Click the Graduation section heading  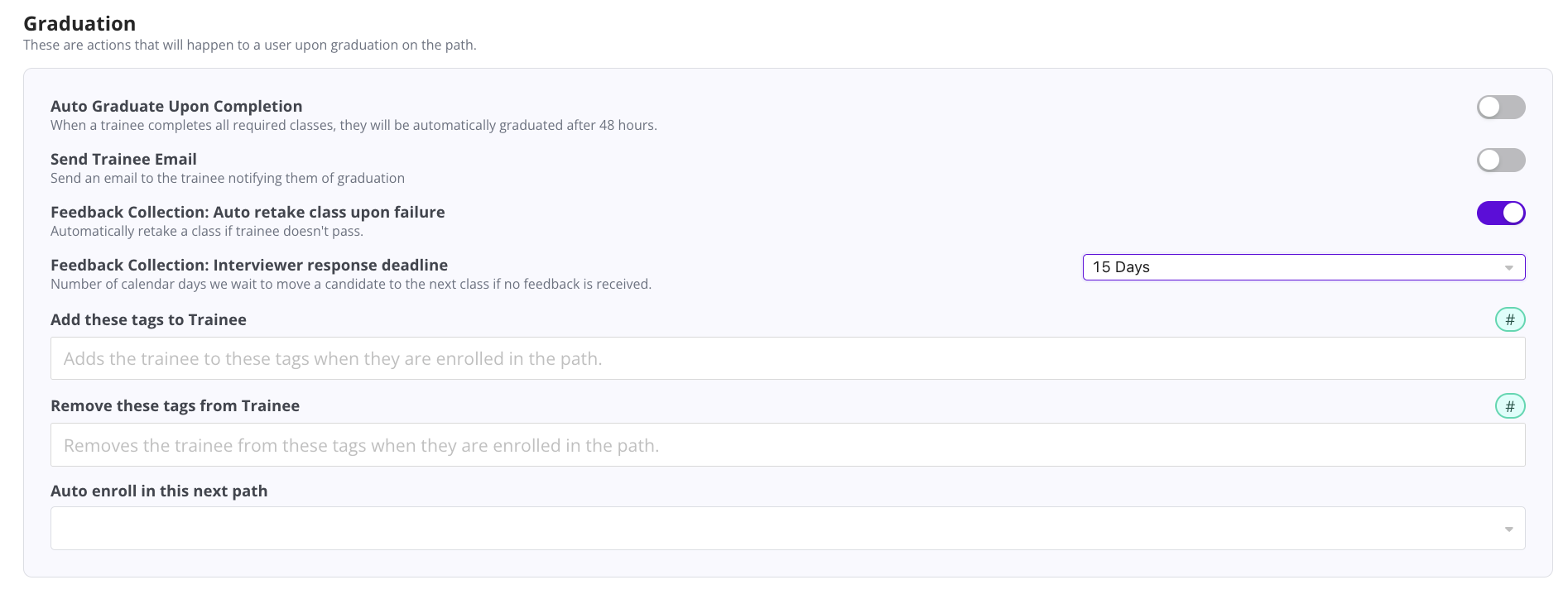click(79, 24)
